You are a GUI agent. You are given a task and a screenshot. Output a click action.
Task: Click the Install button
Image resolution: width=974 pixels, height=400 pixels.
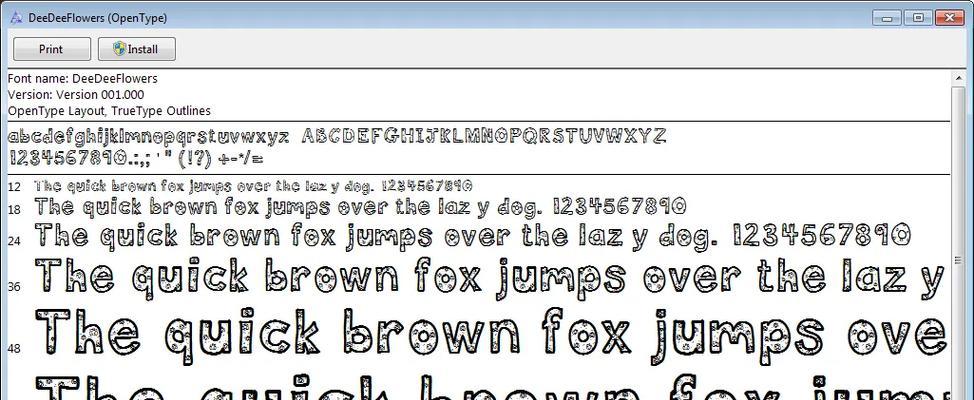click(x=137, y=49)
